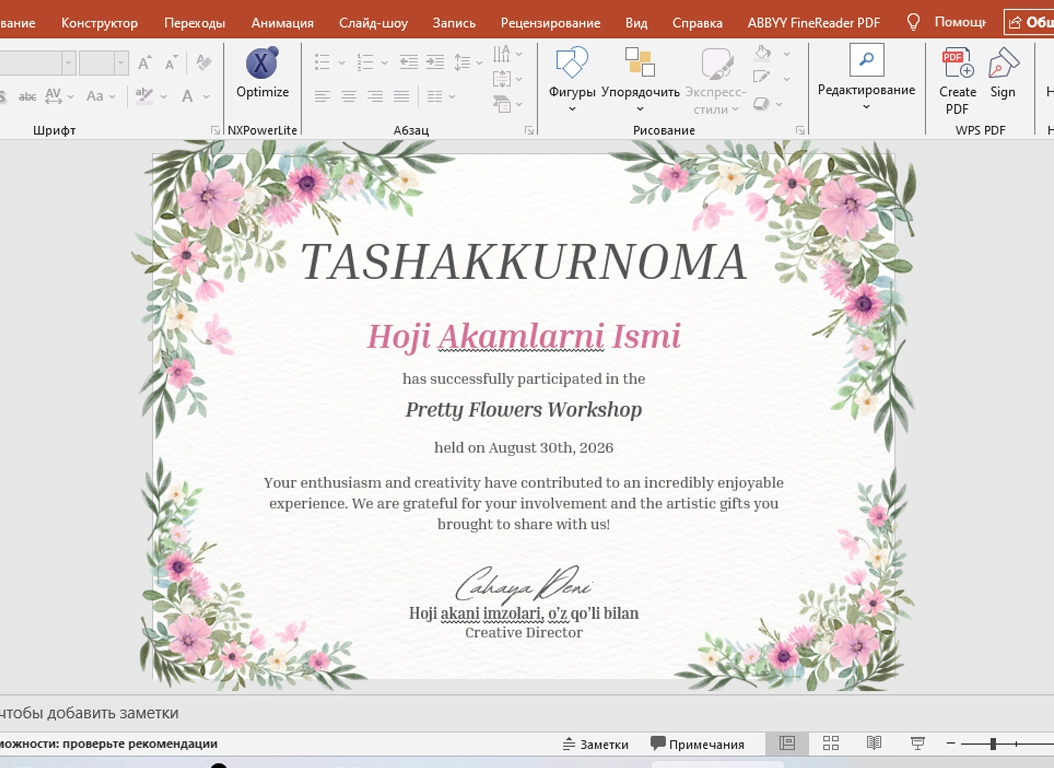Open the Справка tab
Screen dimensions: 1054x768
pyautogui.click(x=697, y=23)
